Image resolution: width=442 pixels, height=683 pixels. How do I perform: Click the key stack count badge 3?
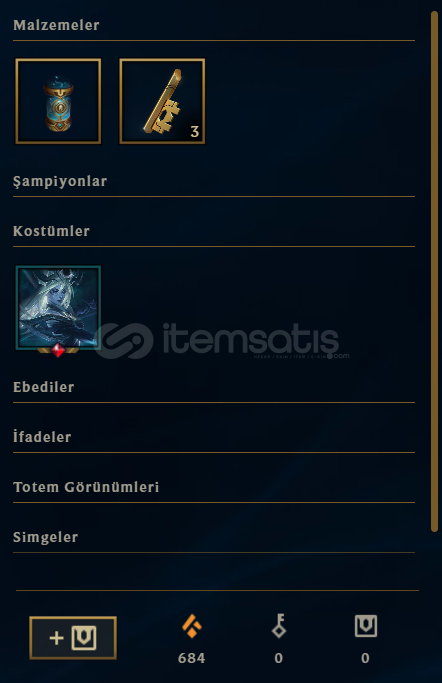pos(195,132)
